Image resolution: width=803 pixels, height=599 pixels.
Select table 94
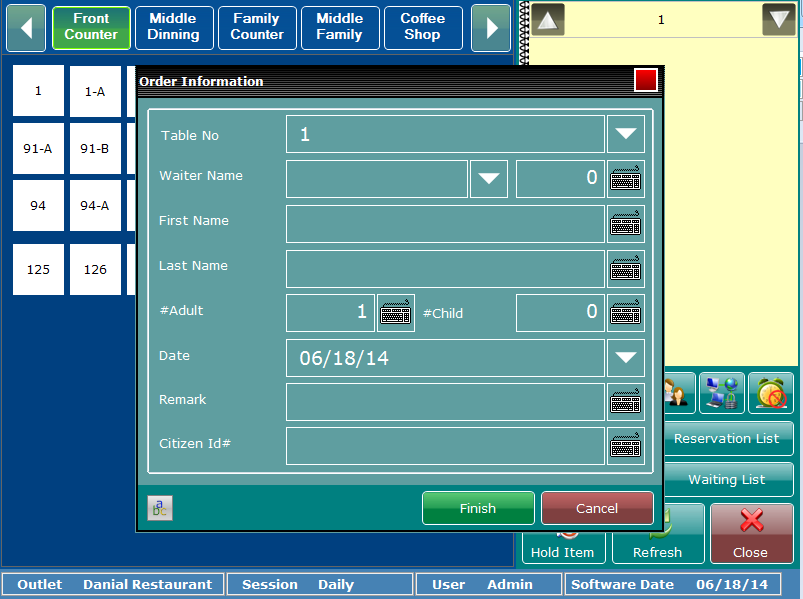38,205
